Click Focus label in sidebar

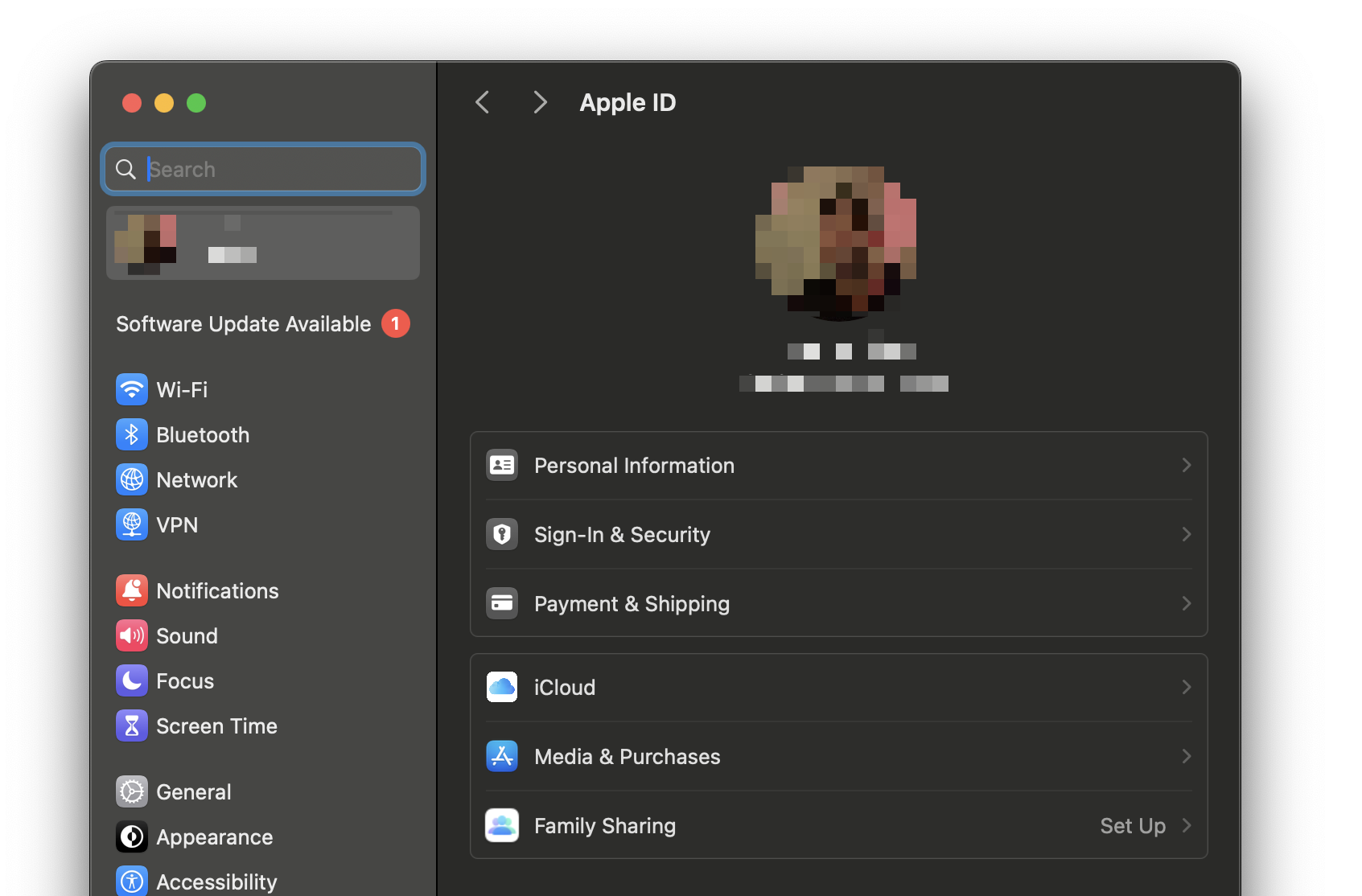185,681
